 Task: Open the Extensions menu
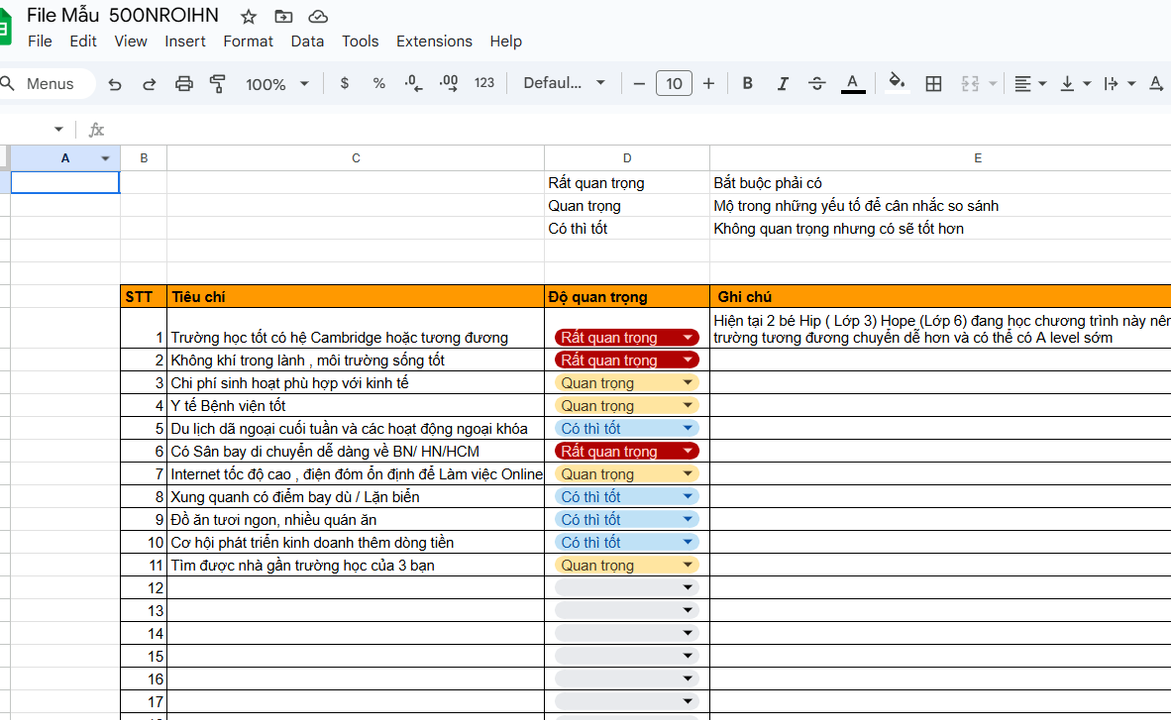click(x=434, y=41)
